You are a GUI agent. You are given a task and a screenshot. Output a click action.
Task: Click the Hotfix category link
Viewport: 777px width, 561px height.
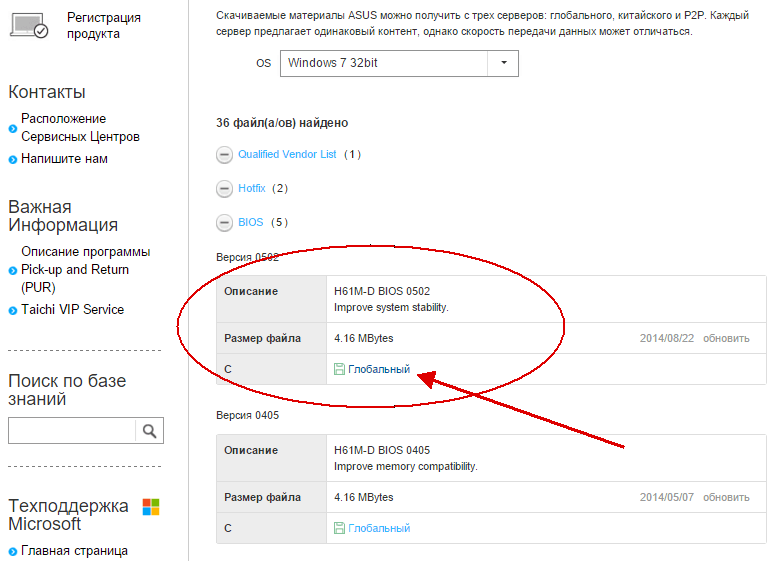(x=252, y=188)
